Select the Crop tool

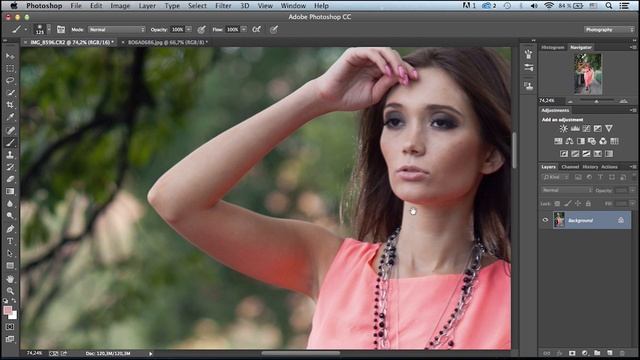tap(10, 105)
